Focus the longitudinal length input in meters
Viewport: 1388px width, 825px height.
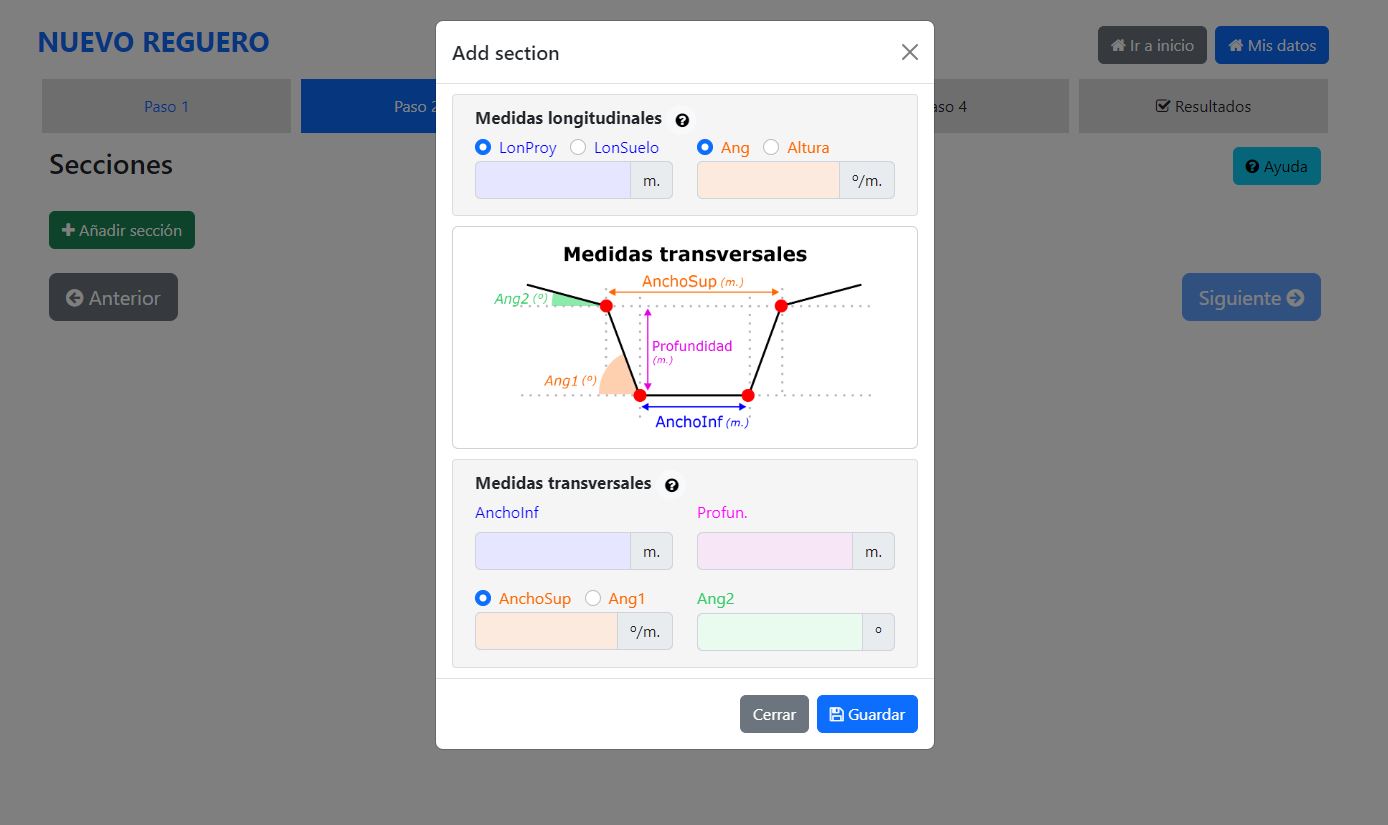[x=553, y=180]
